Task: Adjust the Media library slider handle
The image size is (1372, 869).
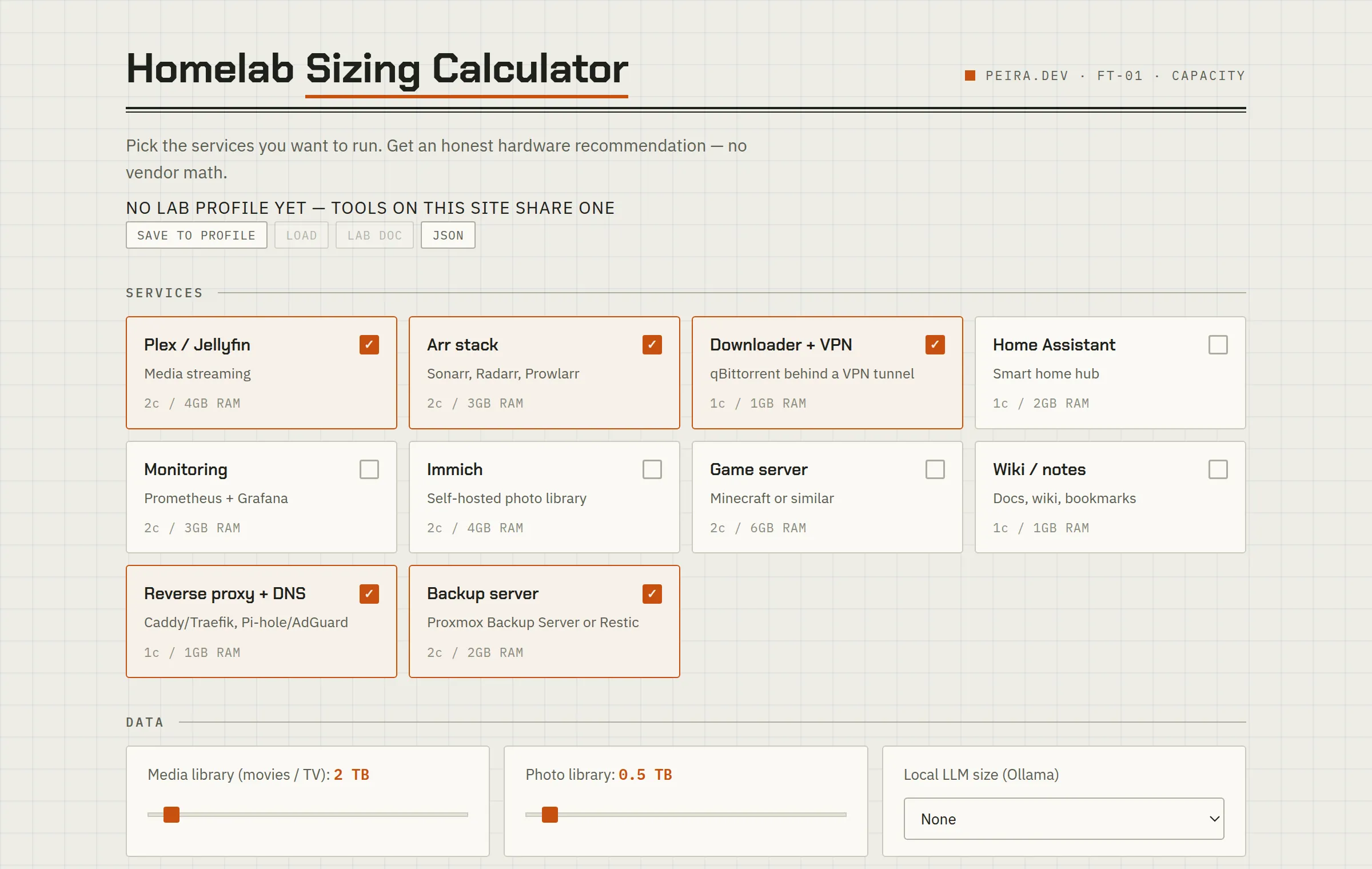Action: [171, 815]
